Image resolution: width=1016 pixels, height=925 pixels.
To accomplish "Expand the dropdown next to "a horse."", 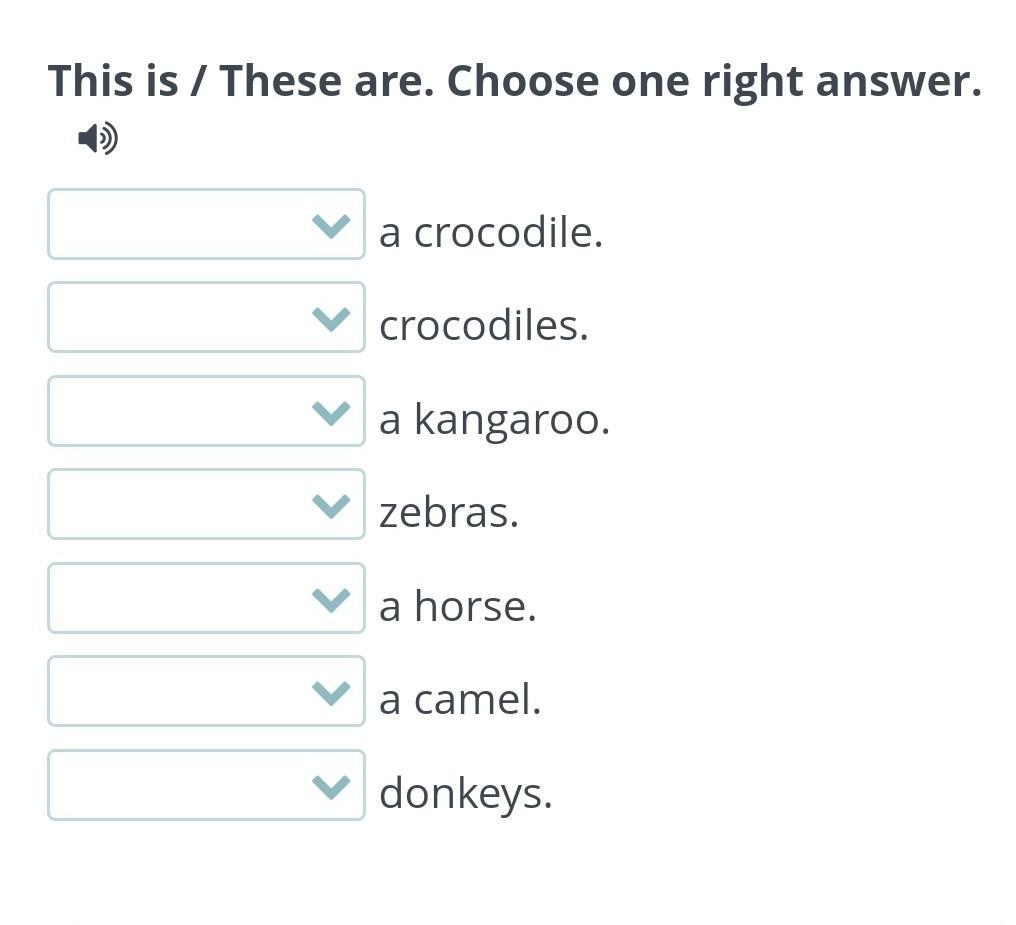I will point(206,599).
